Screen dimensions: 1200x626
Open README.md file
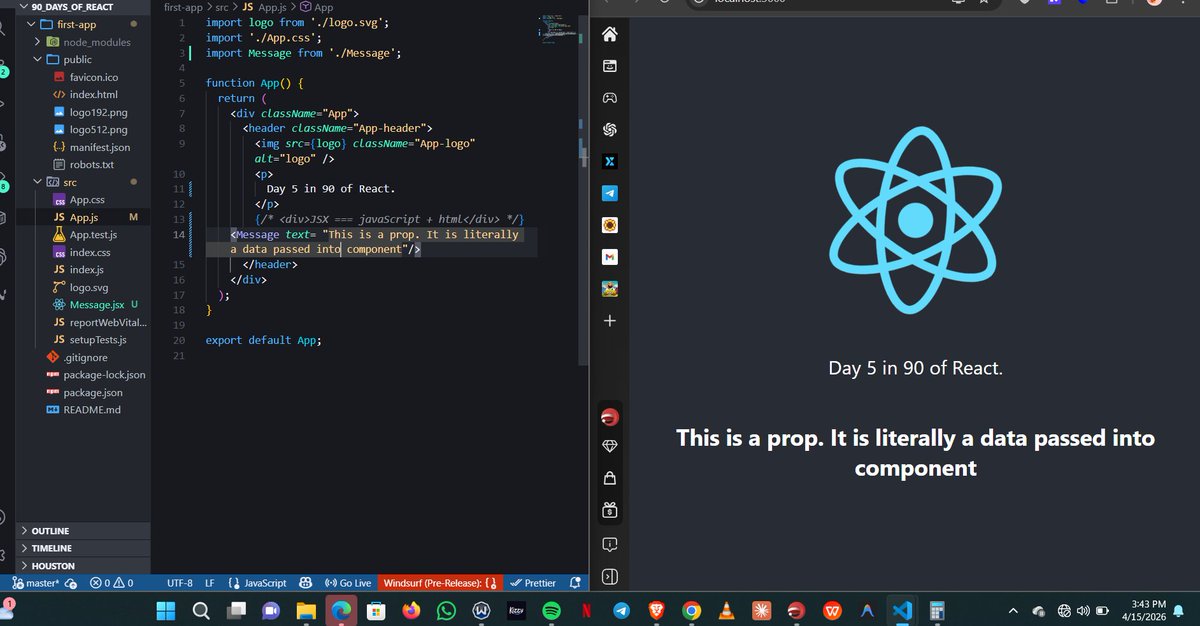[92, 410]
